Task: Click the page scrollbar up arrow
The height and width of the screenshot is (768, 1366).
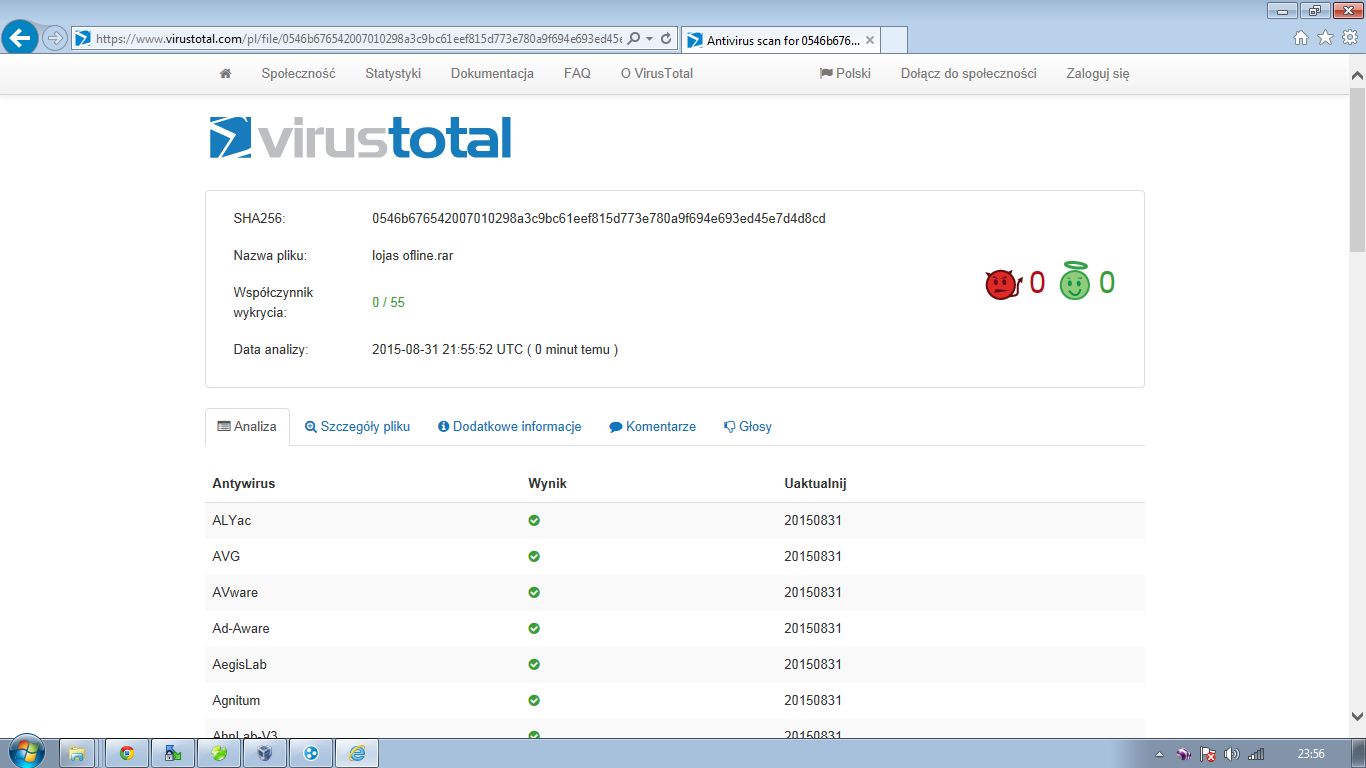Action: pyautogui.click(x=1357, y=75)
